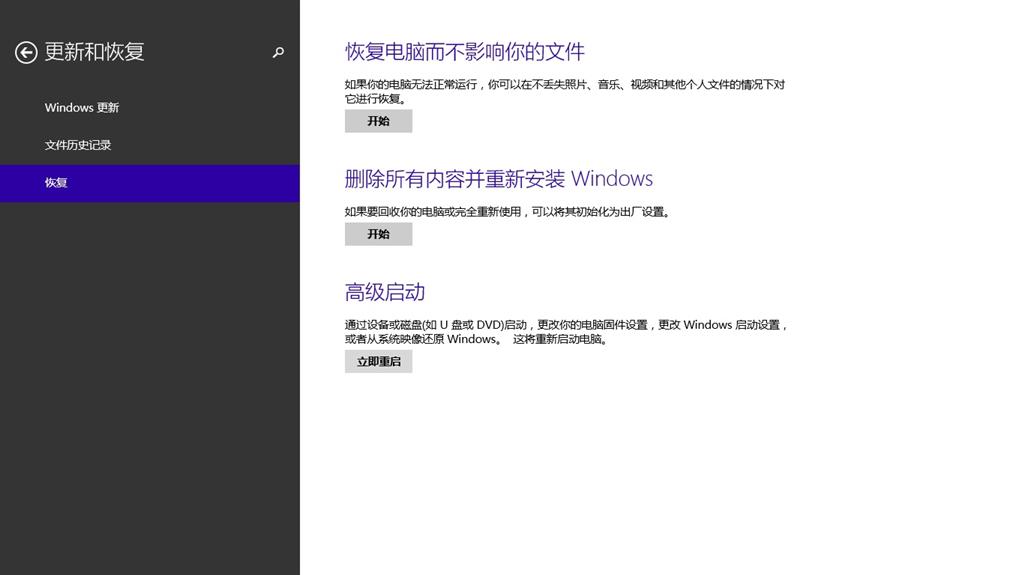
Task: Open the search magnifier icon
Action: (278, 52)
